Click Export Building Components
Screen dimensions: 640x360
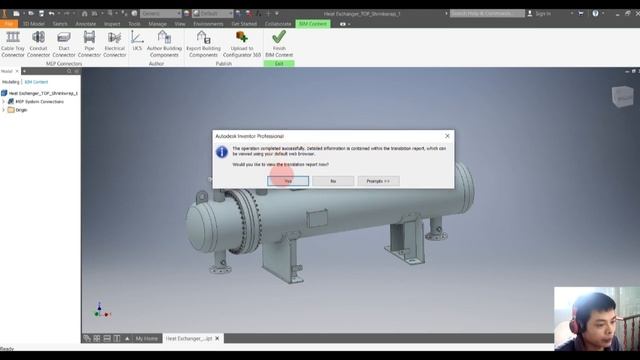click(203, 44)
